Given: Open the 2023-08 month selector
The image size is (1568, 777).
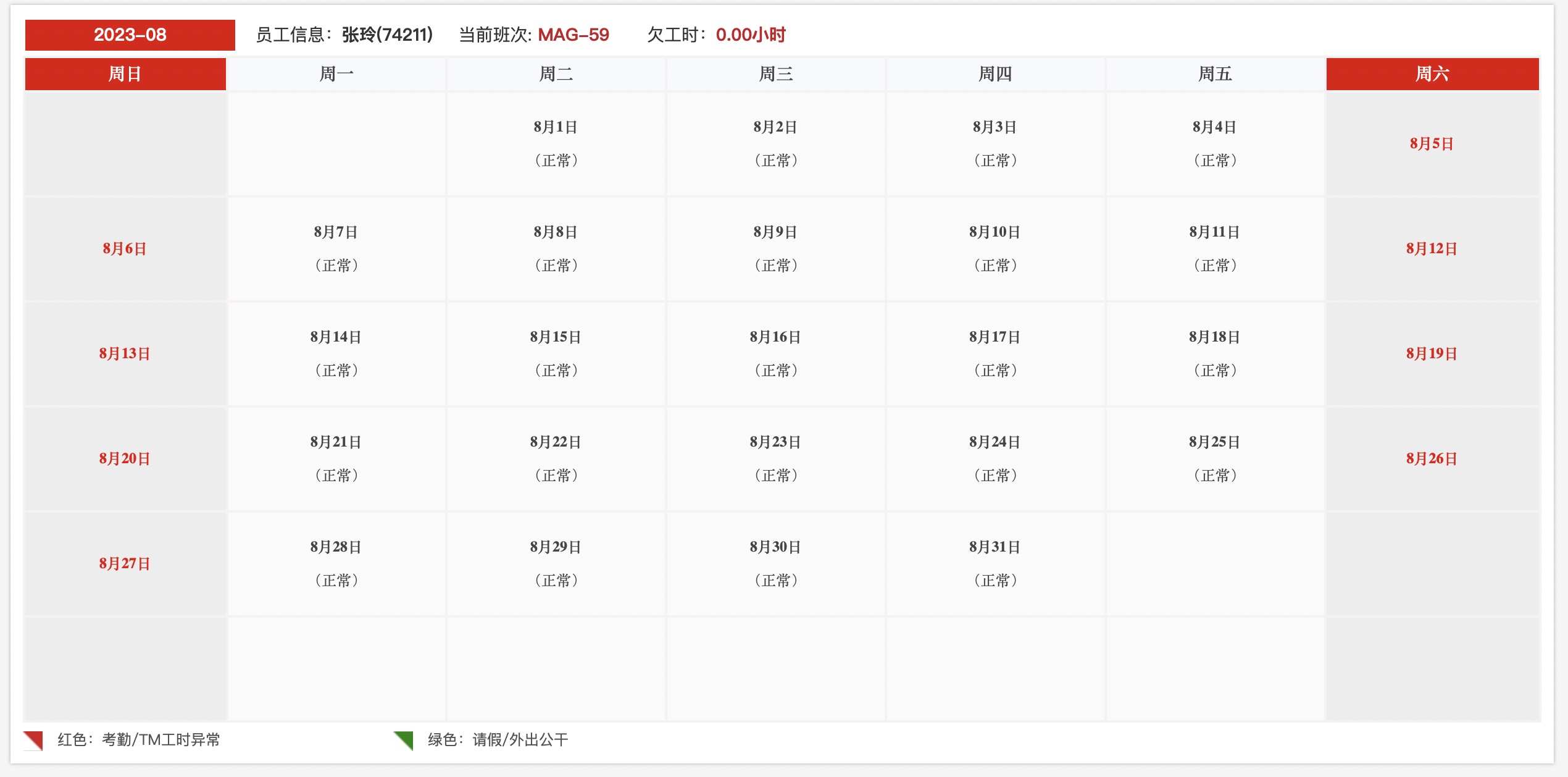Looking at the screenshot, I should click(130, 35).
